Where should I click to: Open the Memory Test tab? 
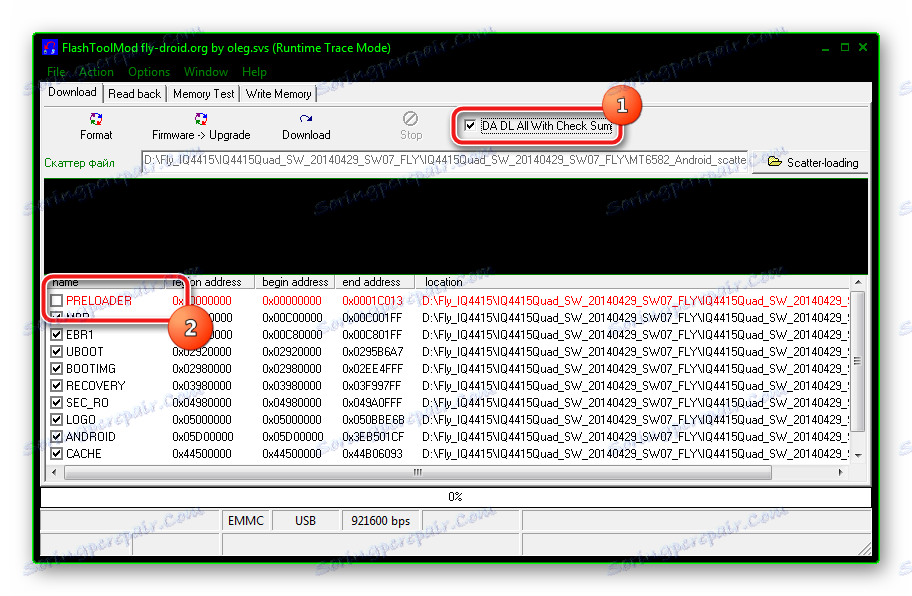(x=203, y=93)
